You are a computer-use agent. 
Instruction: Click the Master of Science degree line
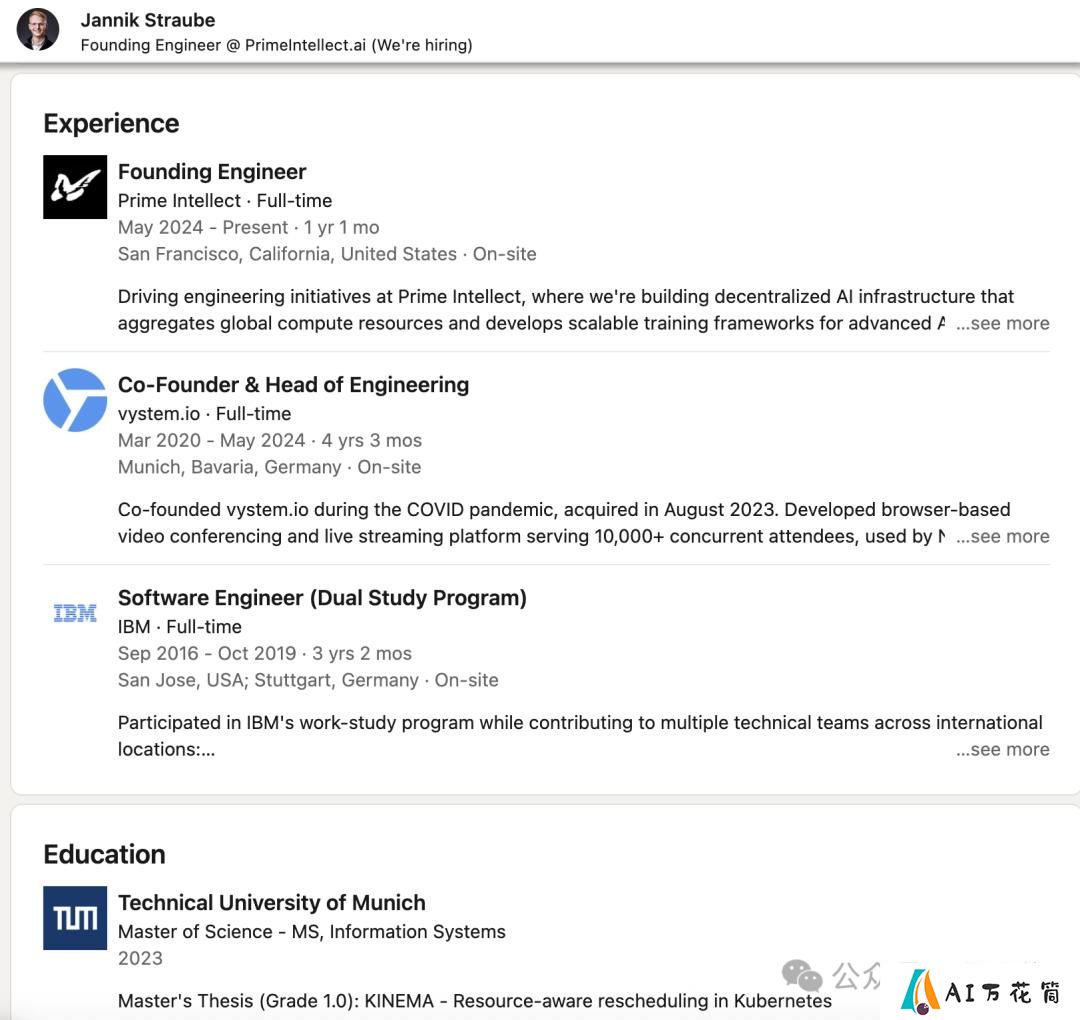pos(312,931)
